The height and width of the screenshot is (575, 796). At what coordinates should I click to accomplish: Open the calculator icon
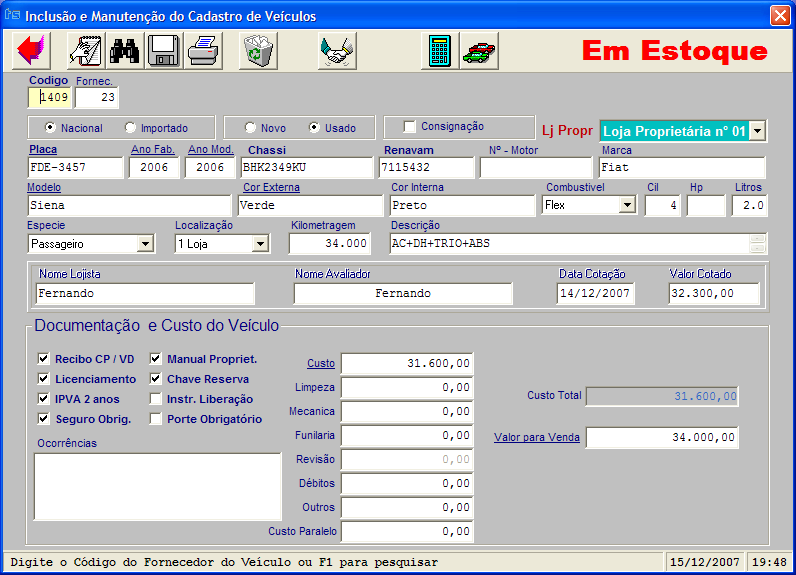pos(440,50)
